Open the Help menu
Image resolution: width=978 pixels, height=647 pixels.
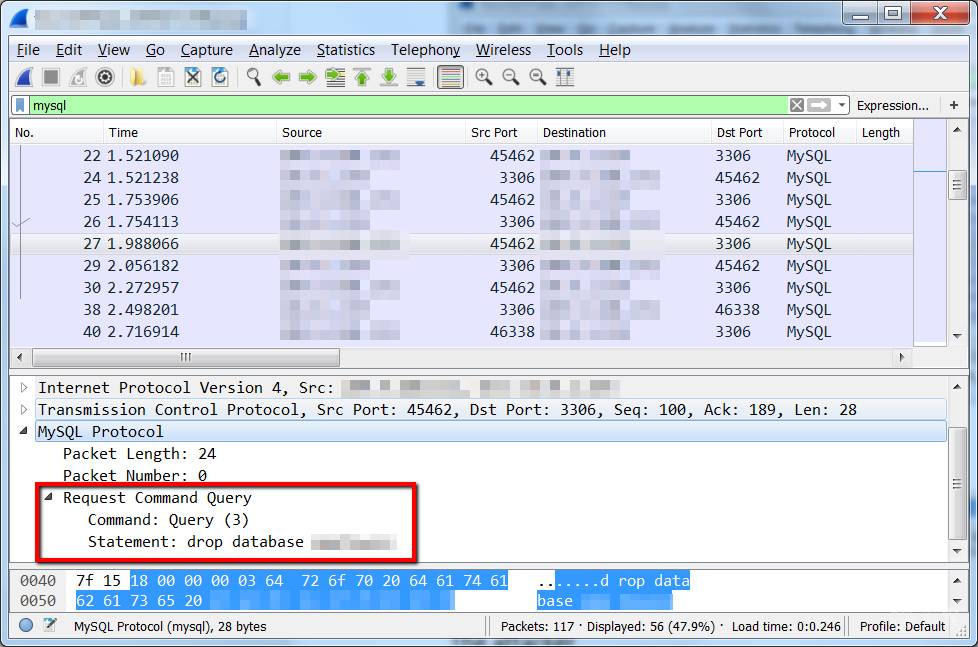point(614,50)
